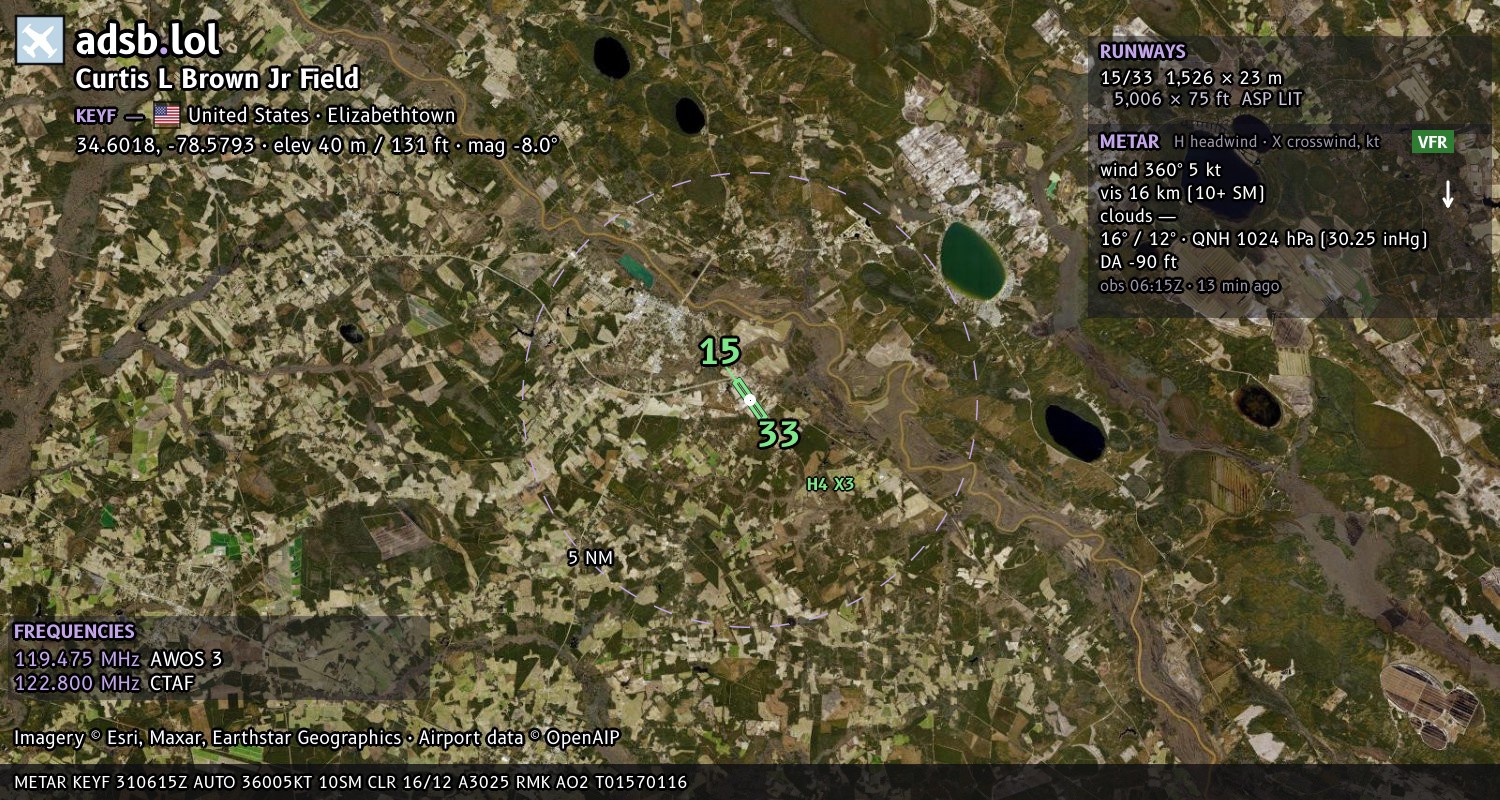Click the 15/33 1,526 × 23 m runway row
Screen dimensions: 1500x800
click(1191, 77)
